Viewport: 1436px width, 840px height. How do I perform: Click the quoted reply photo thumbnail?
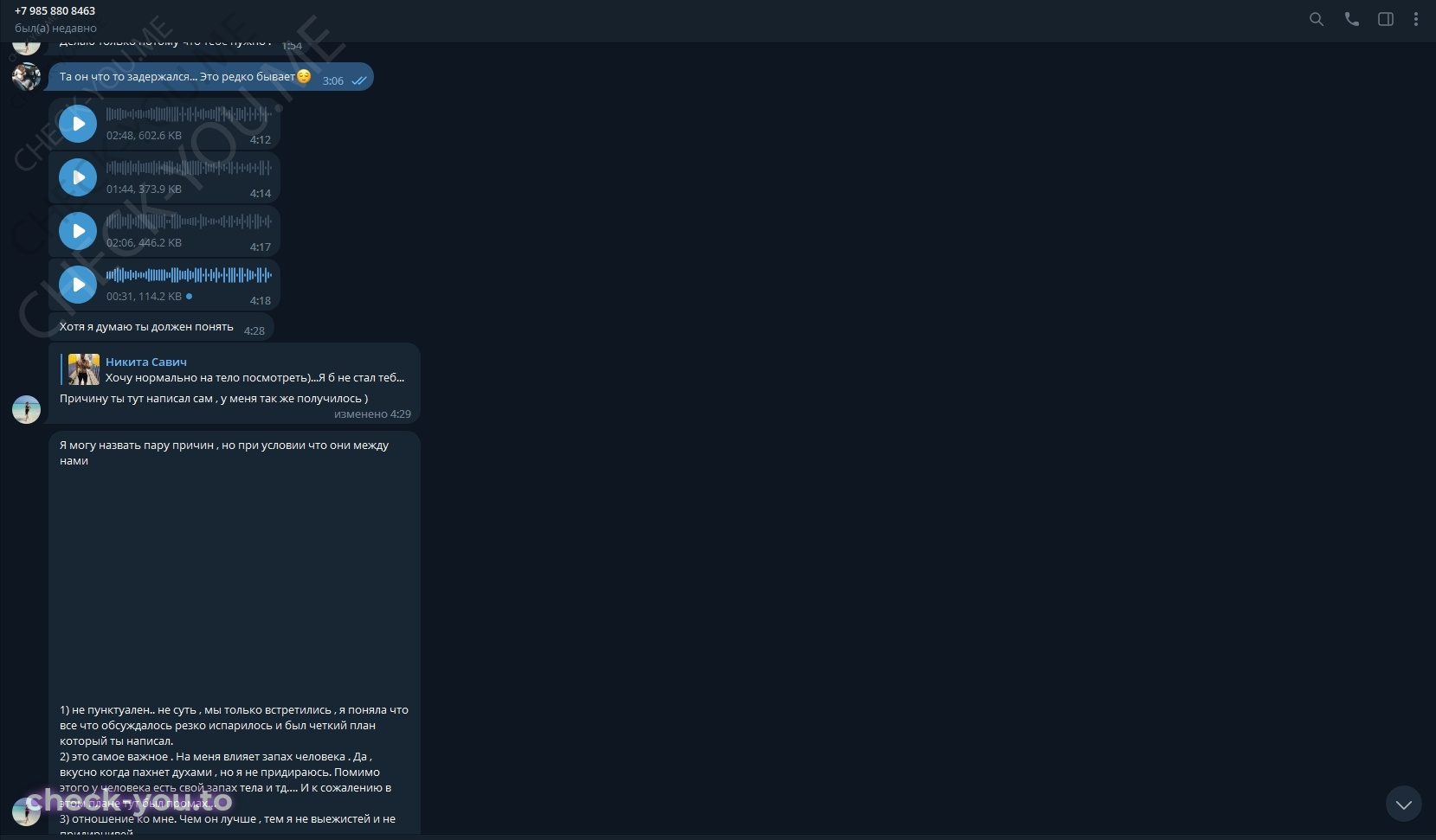84,369
